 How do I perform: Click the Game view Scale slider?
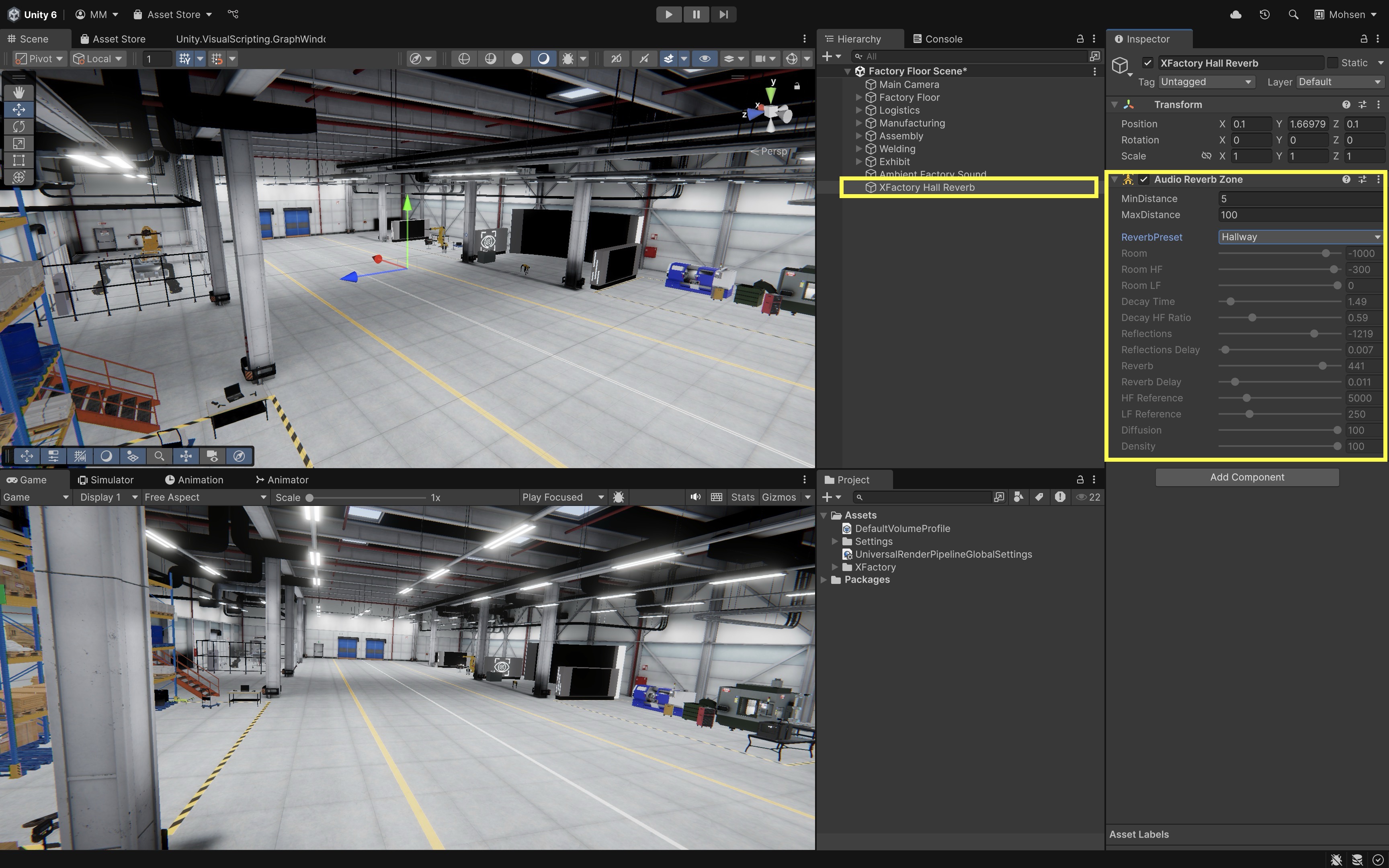(367, 498)
